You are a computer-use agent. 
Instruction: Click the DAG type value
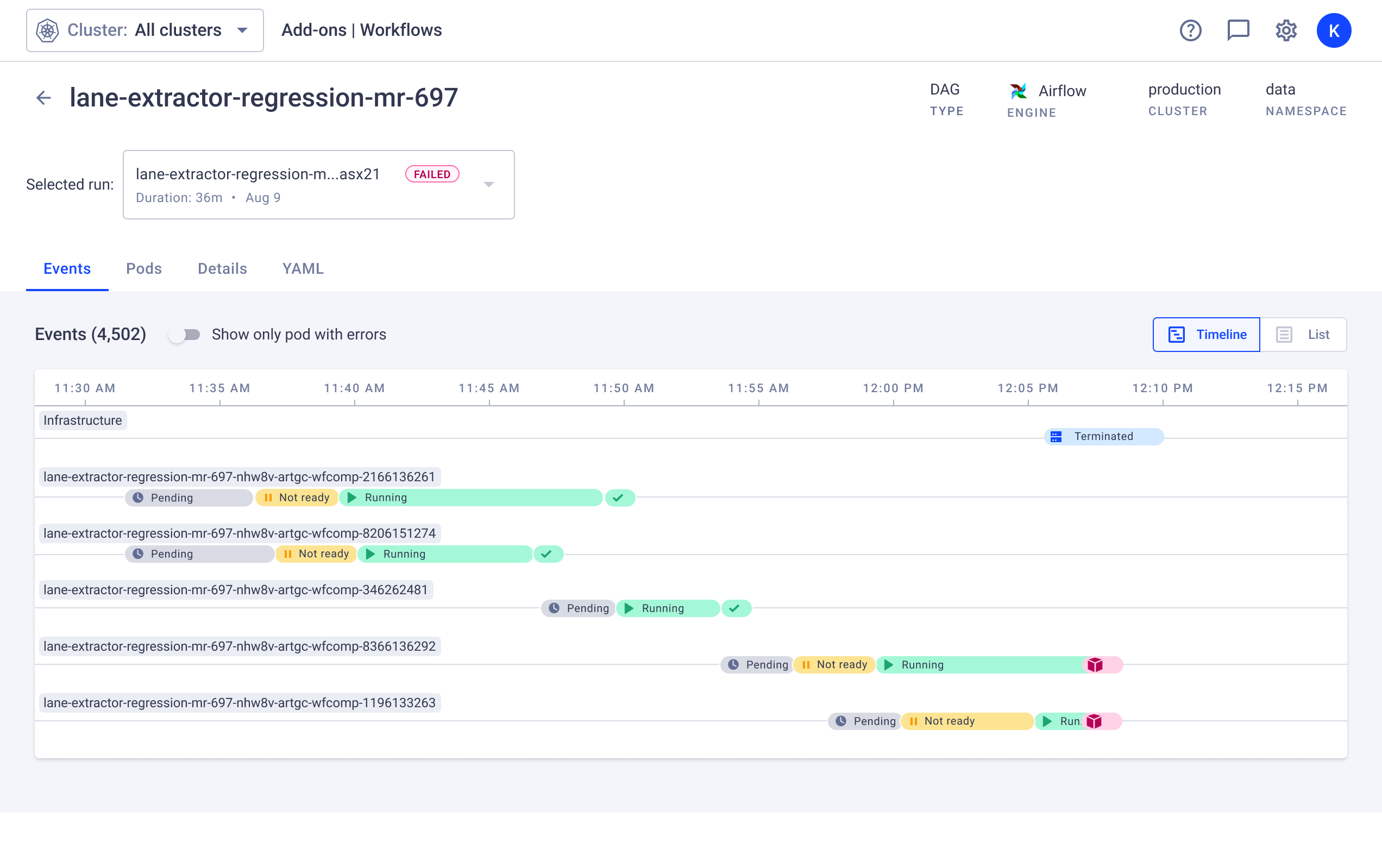click(945, 90)
